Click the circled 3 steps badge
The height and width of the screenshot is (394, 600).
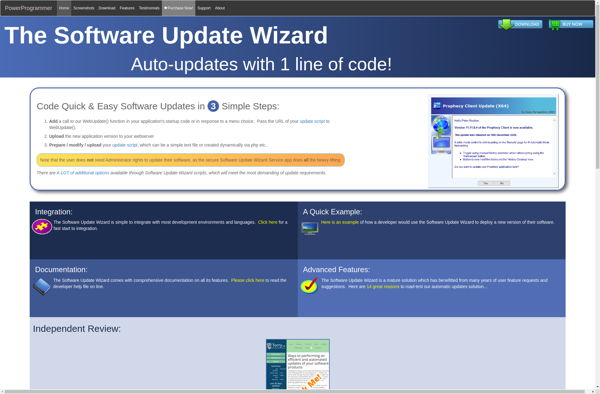pyautogui.click(x=213, y=106)
